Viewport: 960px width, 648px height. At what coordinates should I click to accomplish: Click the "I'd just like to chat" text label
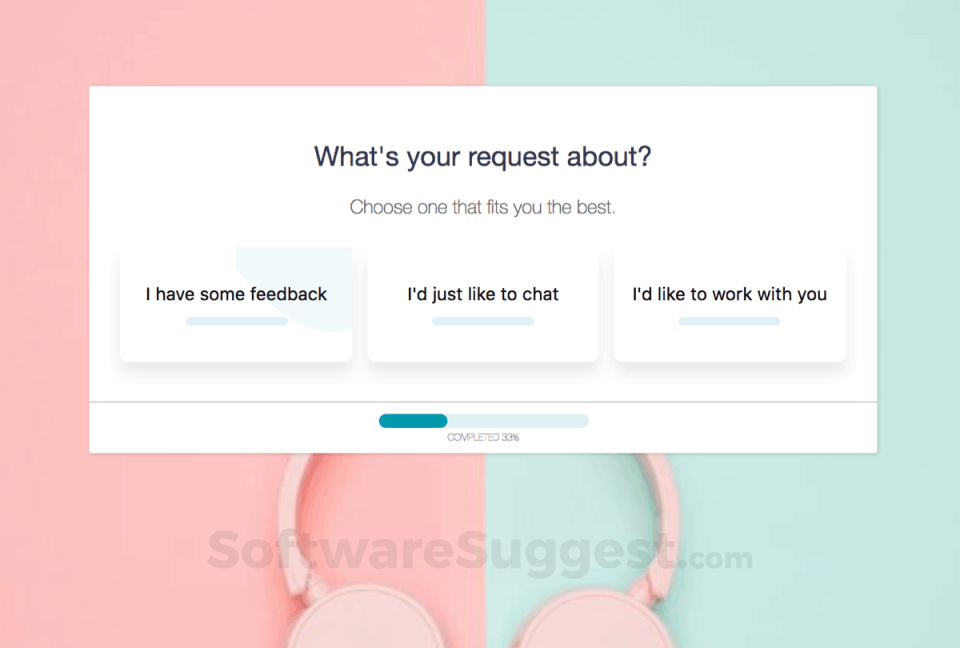tap(483, 294)
